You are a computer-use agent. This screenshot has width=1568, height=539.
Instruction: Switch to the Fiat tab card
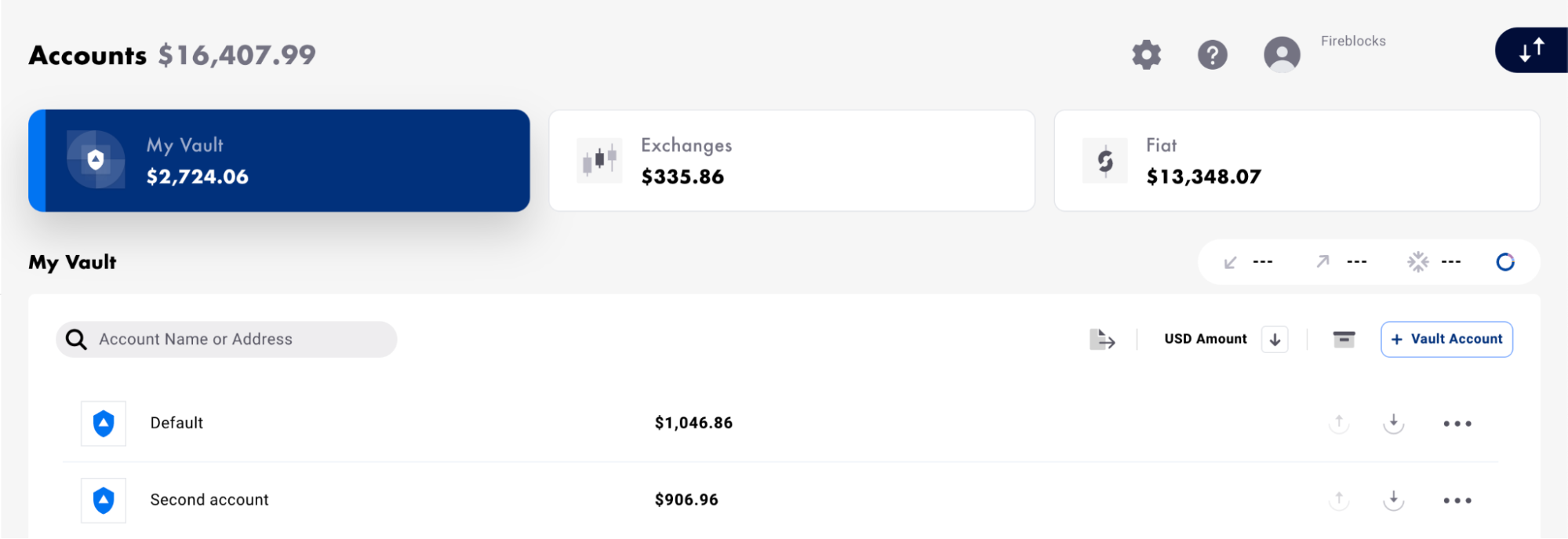coord(1297,161)
